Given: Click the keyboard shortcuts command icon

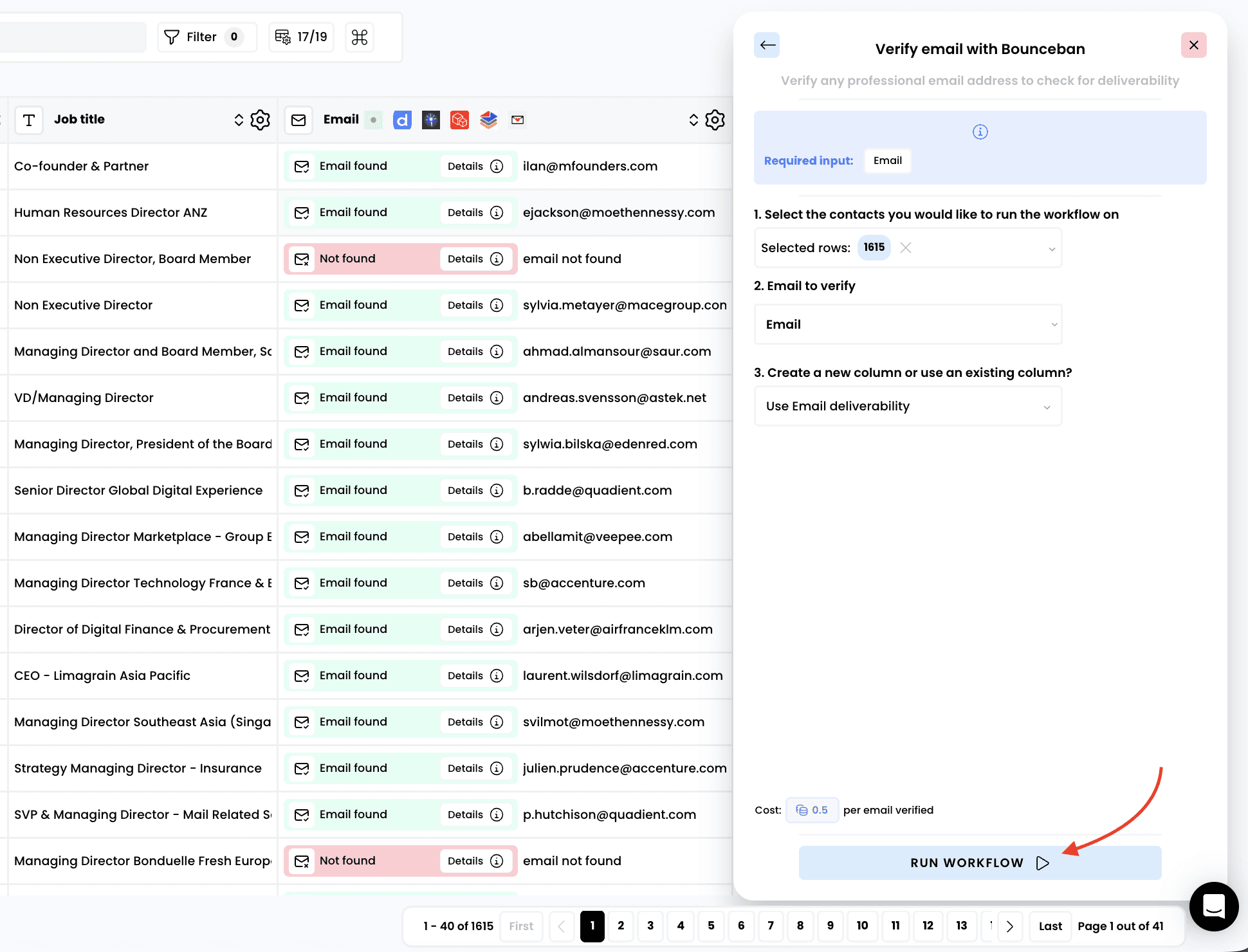Looking at the screenshot, I should [360, 37].
